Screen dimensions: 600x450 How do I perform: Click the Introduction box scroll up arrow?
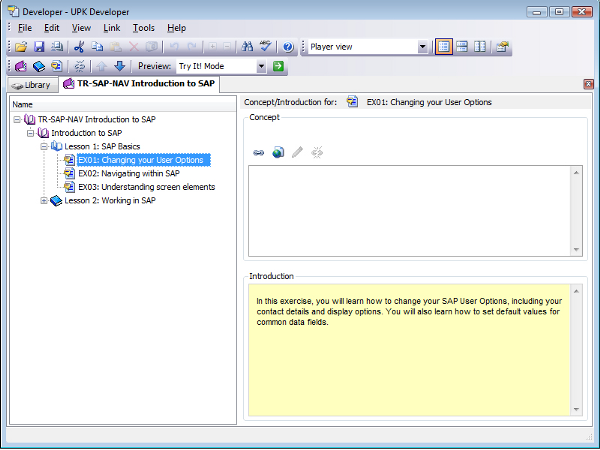[x=576, y=291]
